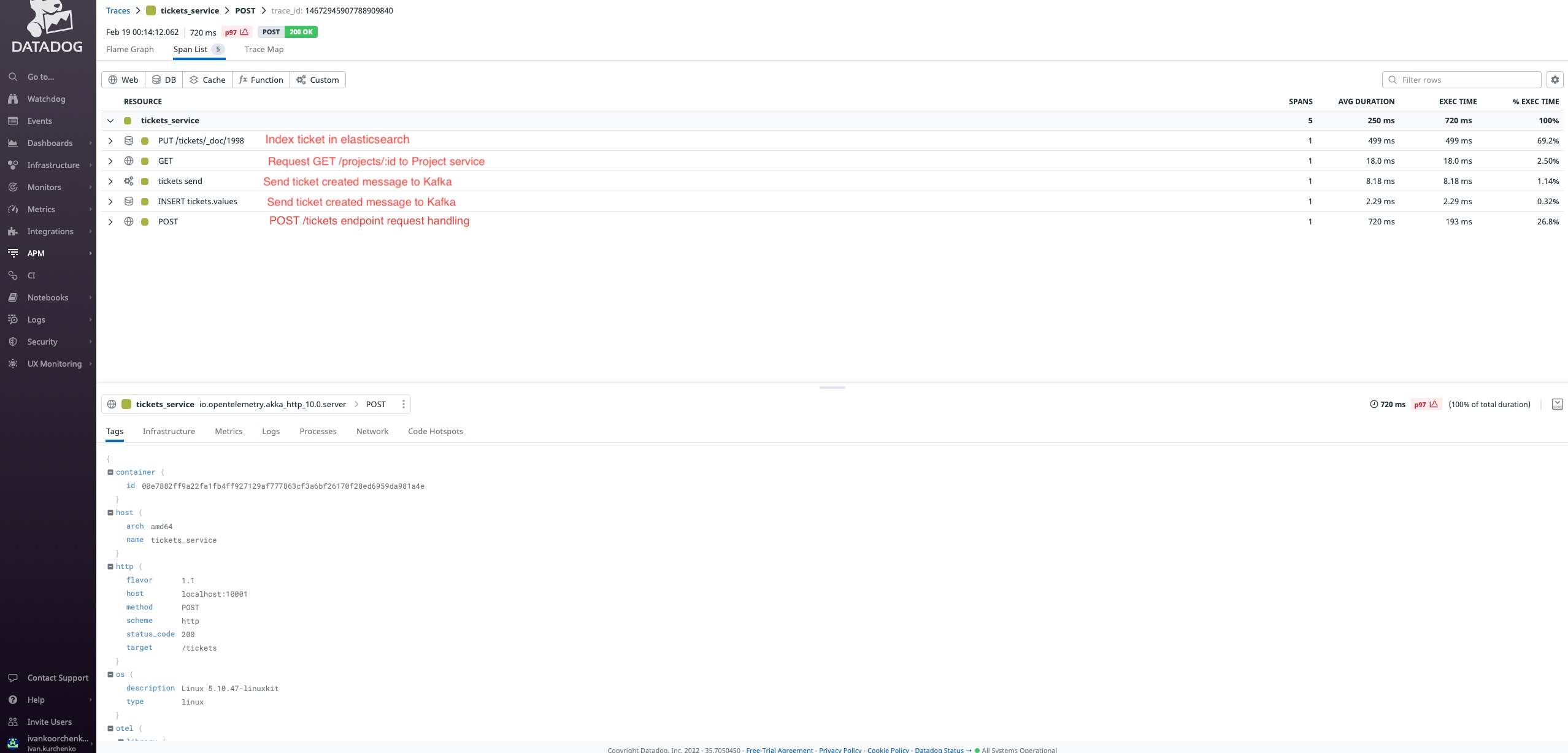Open Watchdog binoculars icon
Viewport: 1568px width, 753px height.
click(x=13, y=99)
